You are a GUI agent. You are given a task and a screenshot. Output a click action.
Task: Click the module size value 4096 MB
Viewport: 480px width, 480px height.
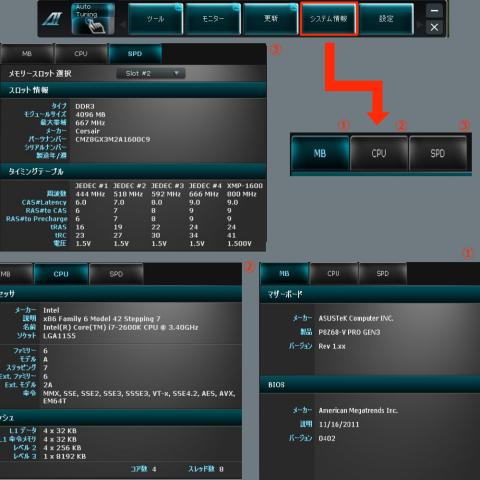(x=90, y=115)
